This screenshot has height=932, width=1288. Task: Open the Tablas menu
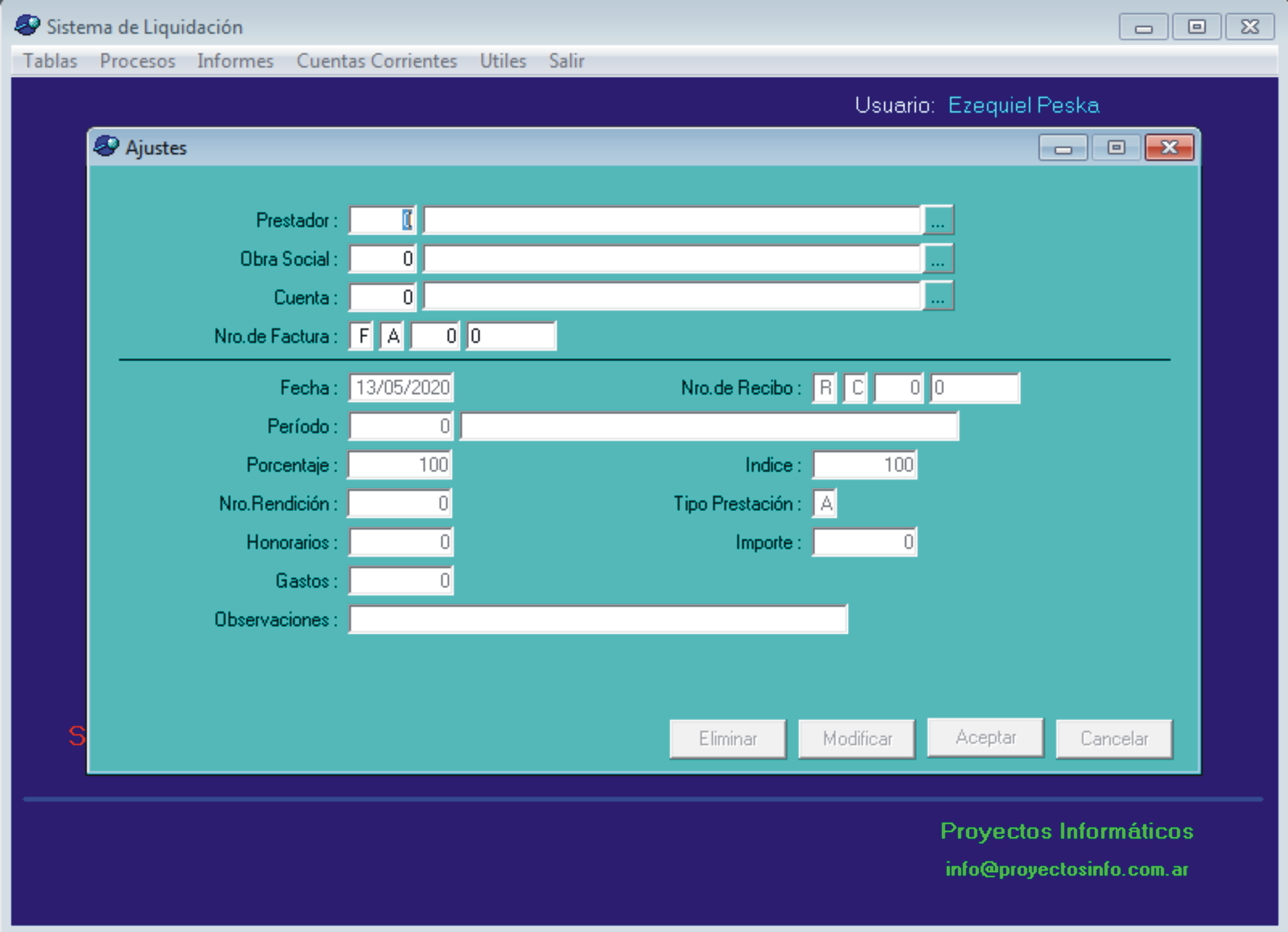coord(50,61)
